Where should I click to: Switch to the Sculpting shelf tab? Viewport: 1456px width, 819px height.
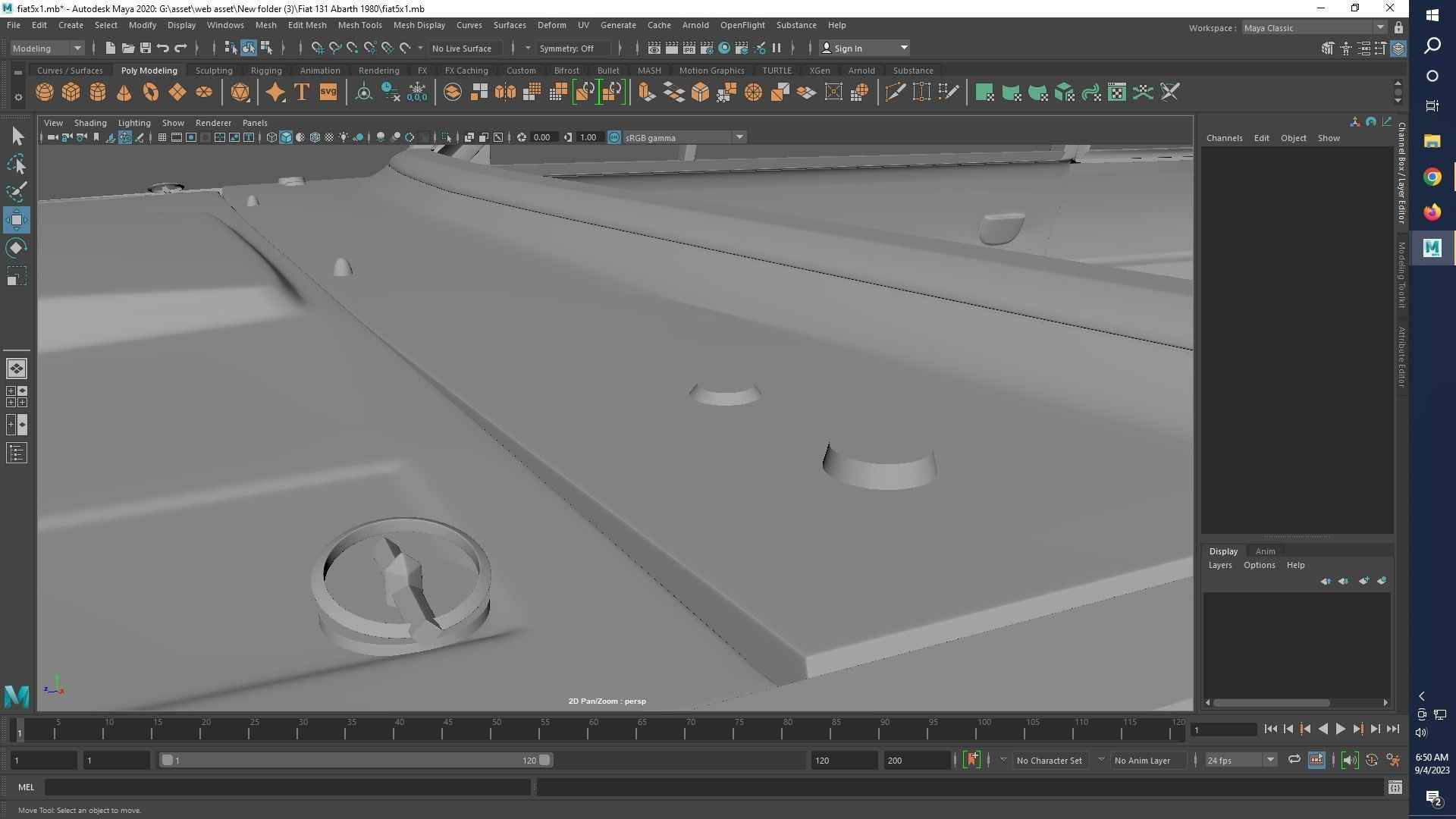214,71
